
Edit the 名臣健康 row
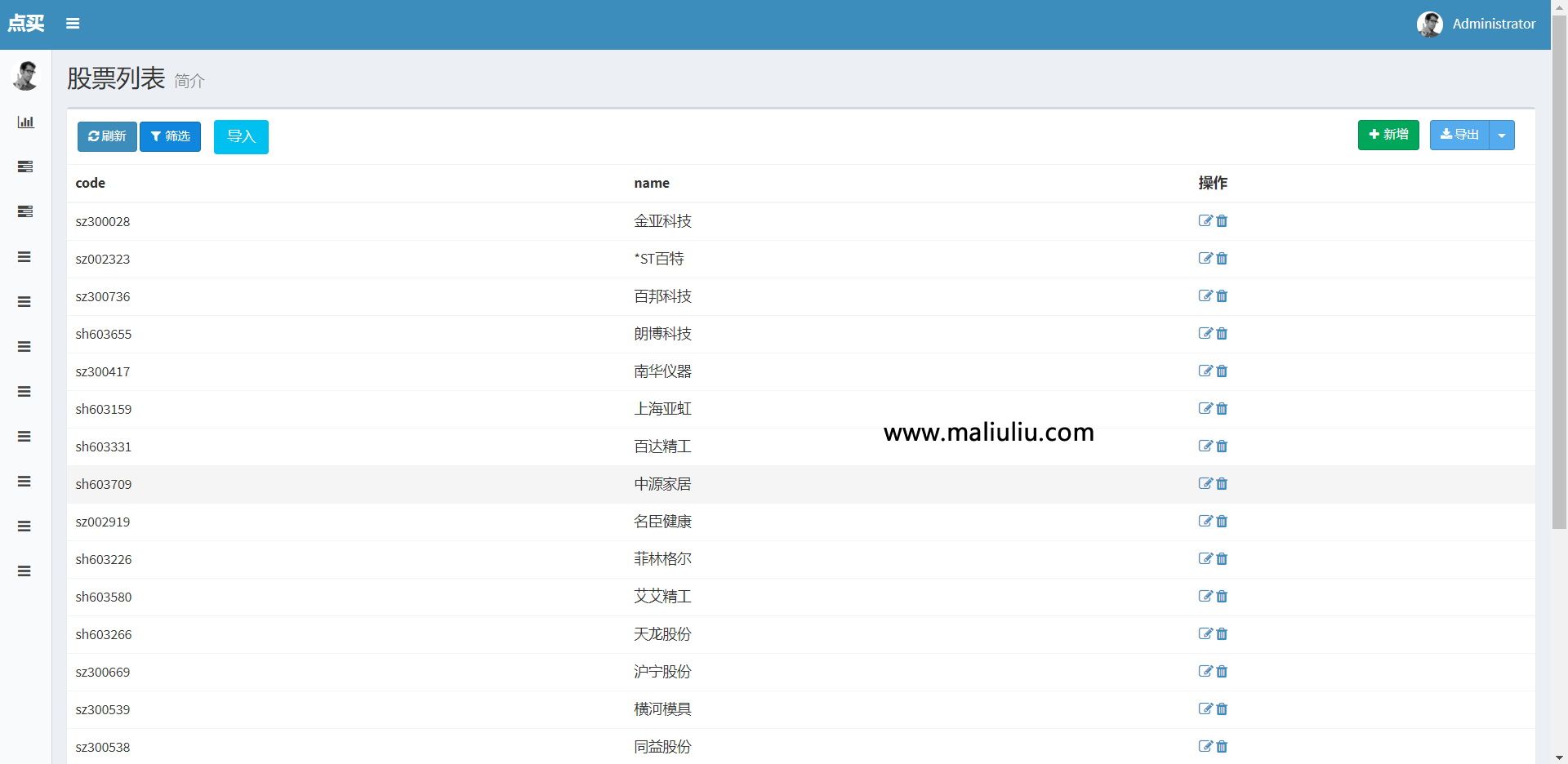[x=1205, y=522]
